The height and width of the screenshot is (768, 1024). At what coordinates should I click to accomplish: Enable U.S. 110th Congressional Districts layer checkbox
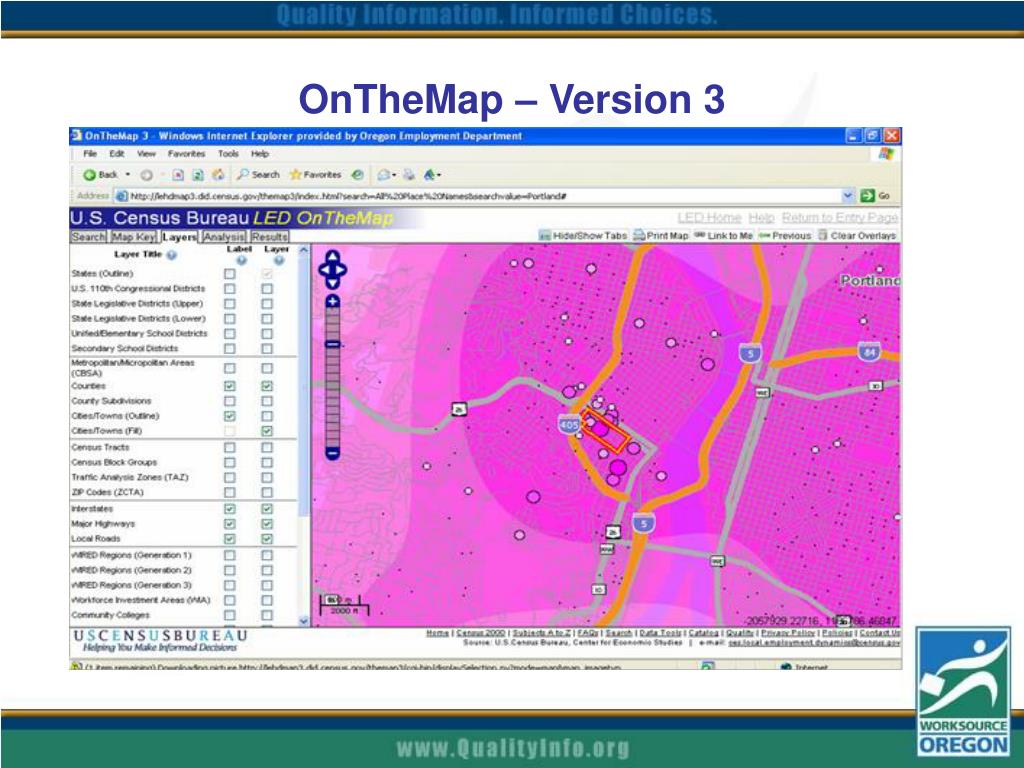pyautogui.click(x=267, y=289)
